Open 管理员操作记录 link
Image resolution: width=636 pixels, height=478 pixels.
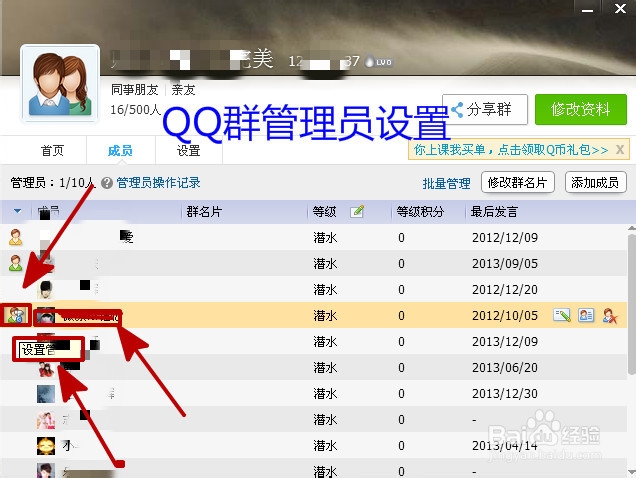coord(159,183)
